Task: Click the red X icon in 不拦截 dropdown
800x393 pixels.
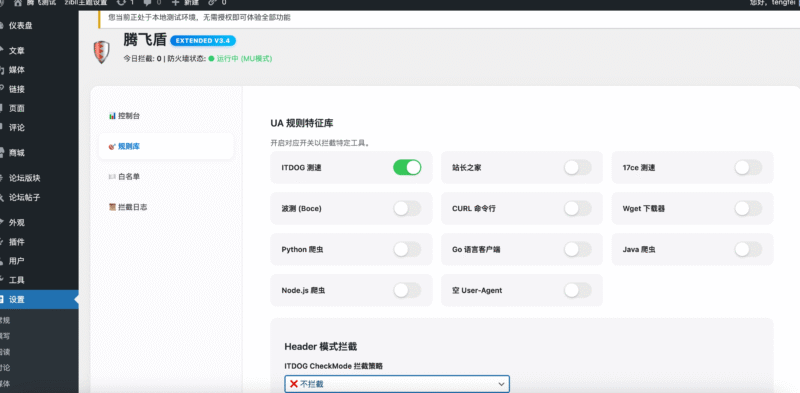Action: 293,384
